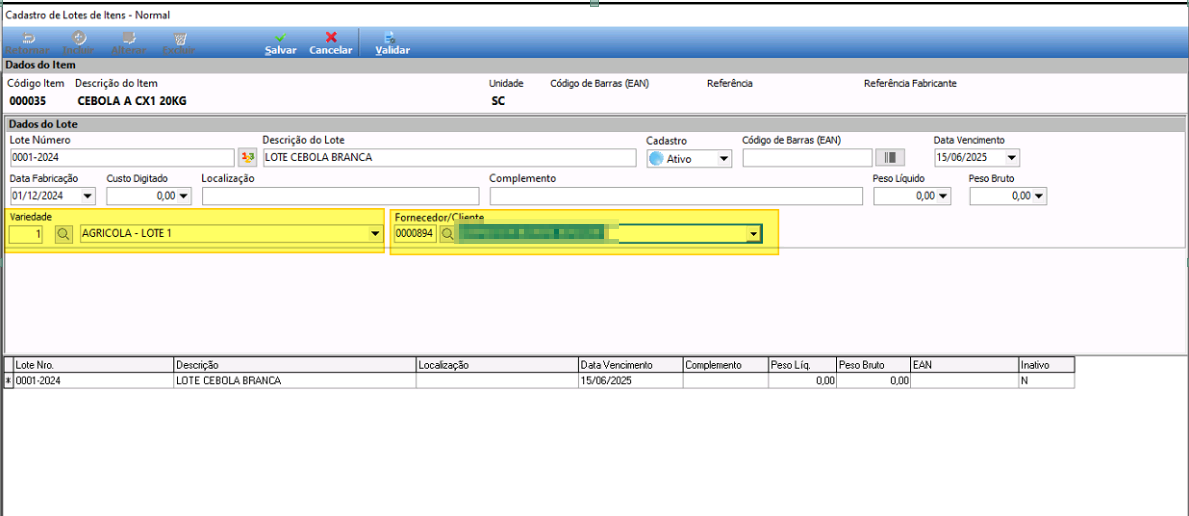Open the Custo Digitado calculator dropdown
The height and width of the screenshot is (516, 1189).
pos(184,197)
